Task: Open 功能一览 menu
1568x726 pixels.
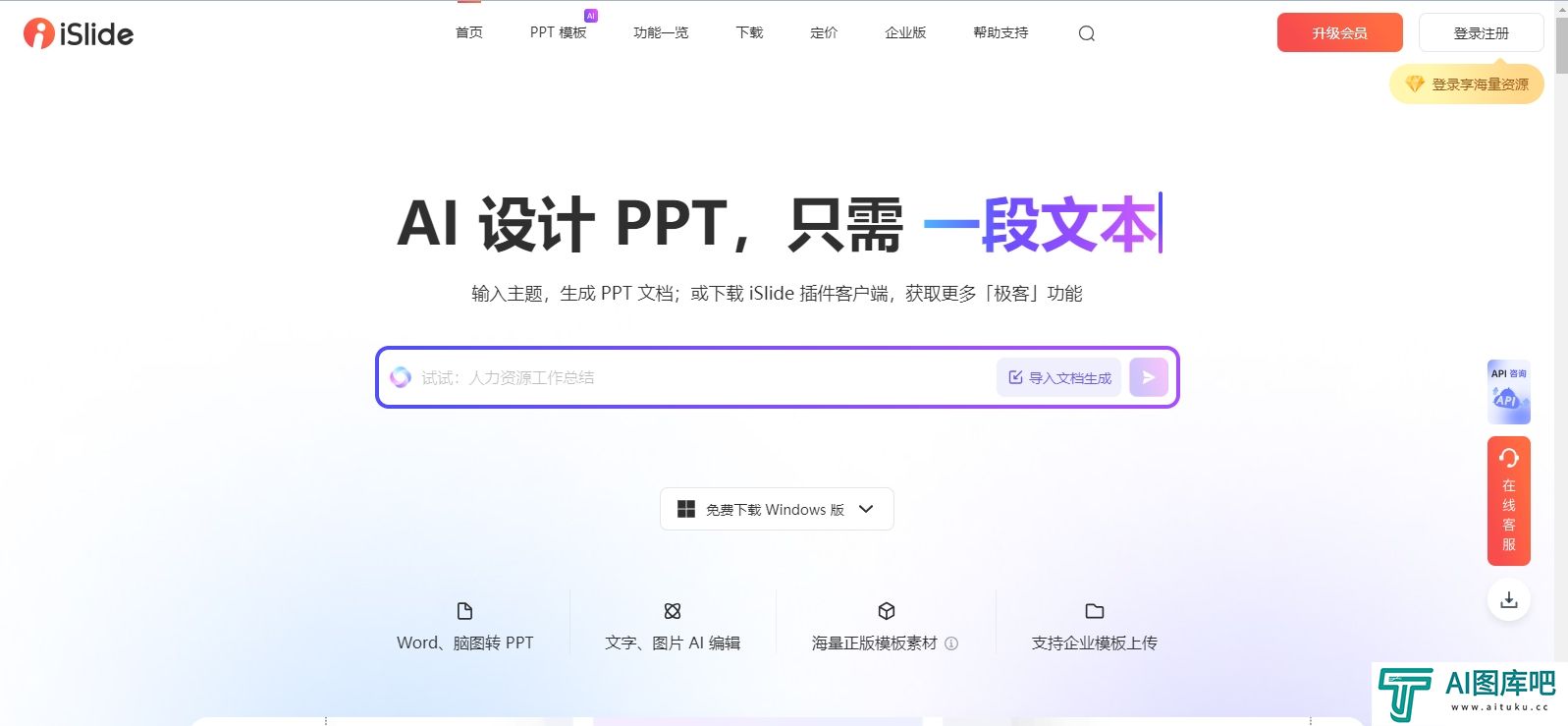Action: click(x=661, y=32)
